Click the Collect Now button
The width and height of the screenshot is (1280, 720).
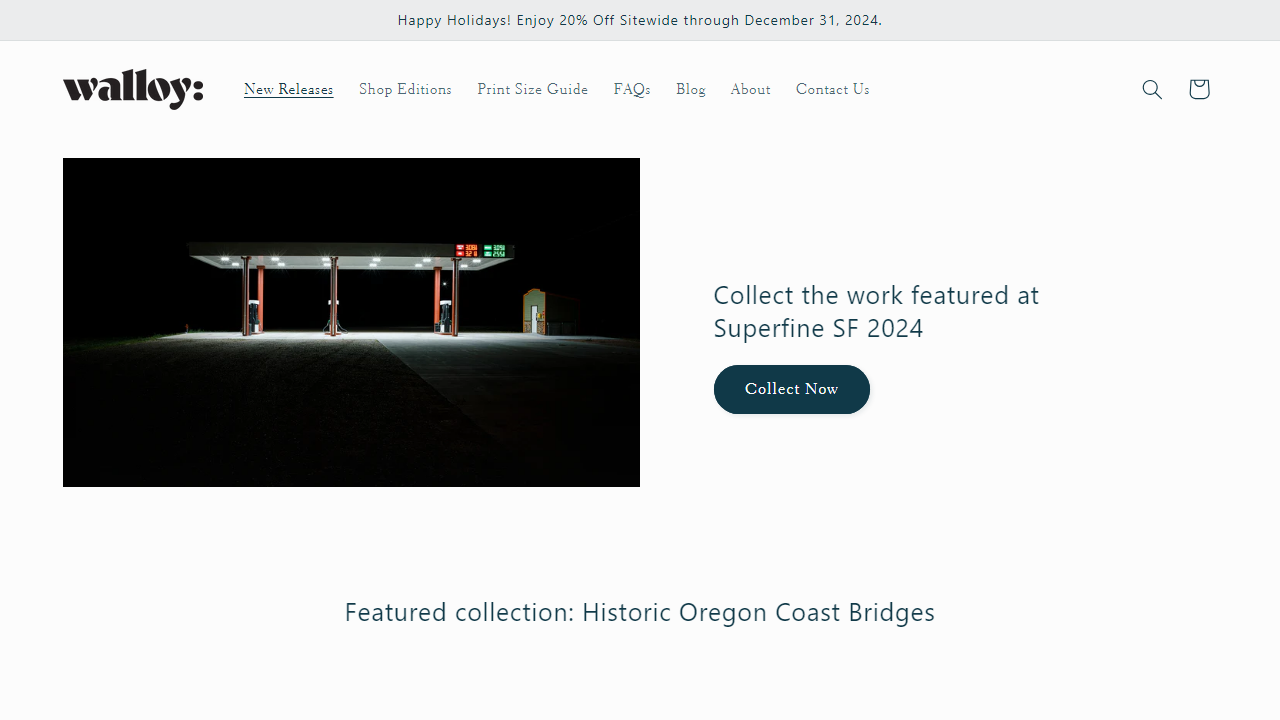point(791,389)
